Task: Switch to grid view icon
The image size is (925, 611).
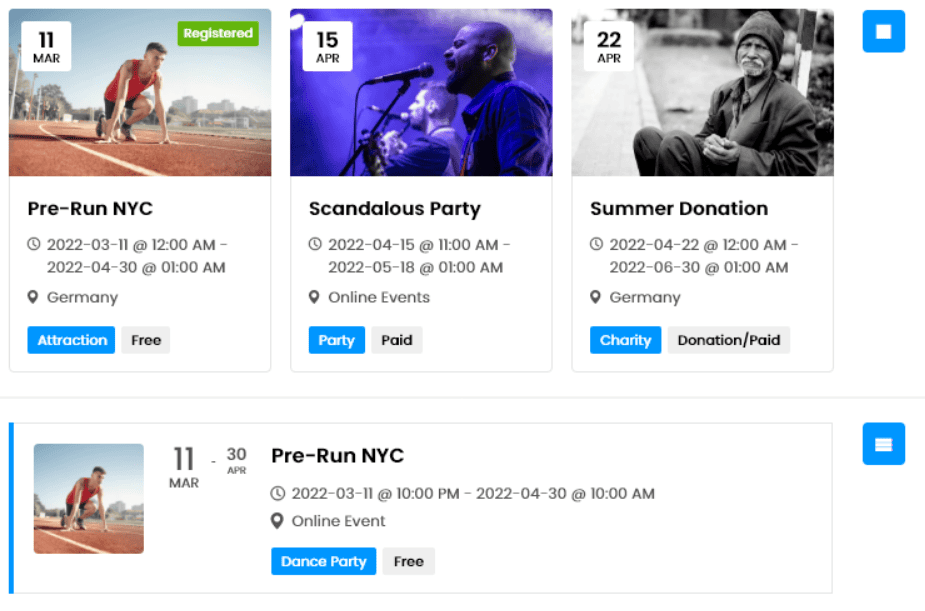Action: pyautogui.click(x=883, y=31)
